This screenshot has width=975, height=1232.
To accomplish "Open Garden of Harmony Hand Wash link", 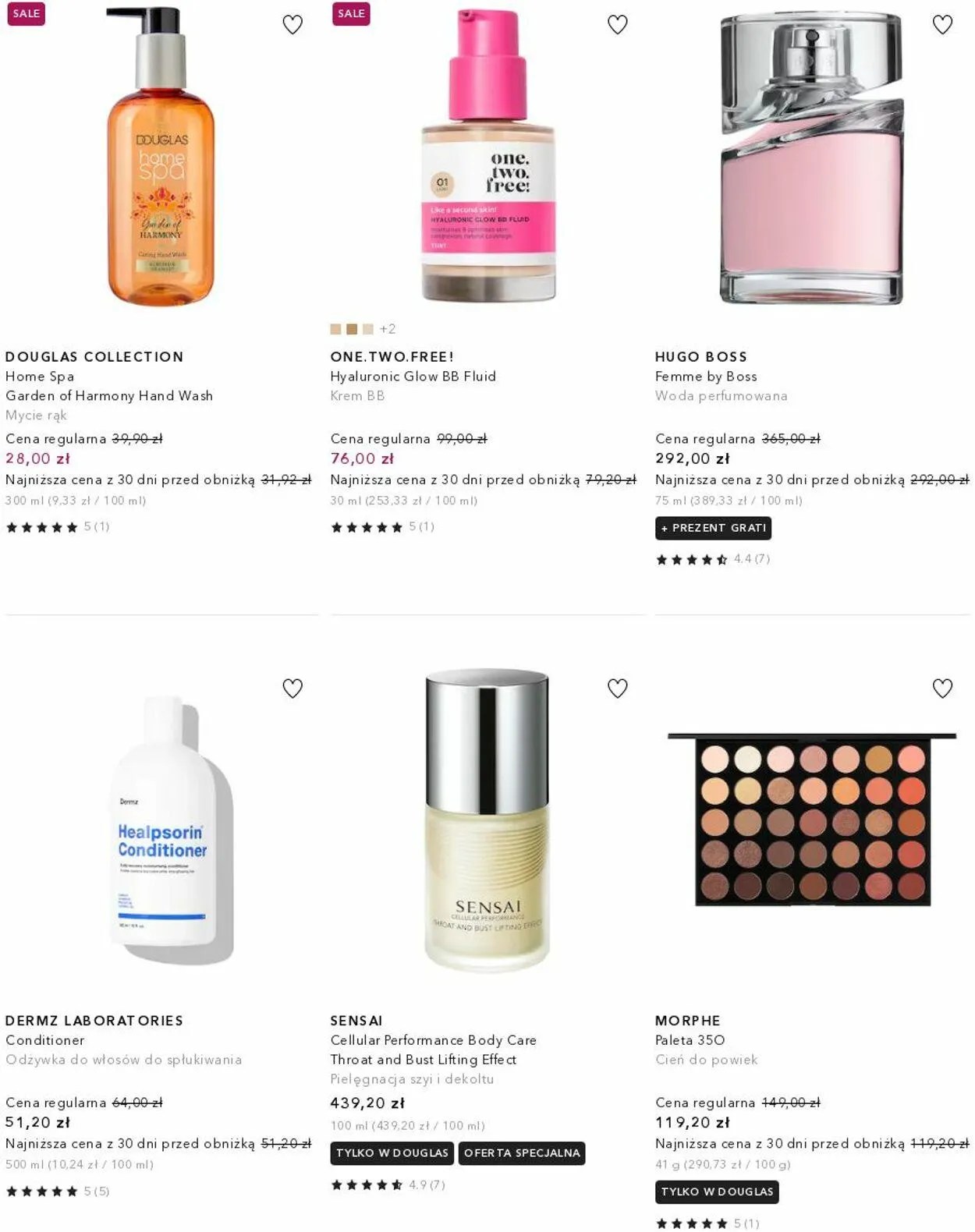I will (109, 395).
